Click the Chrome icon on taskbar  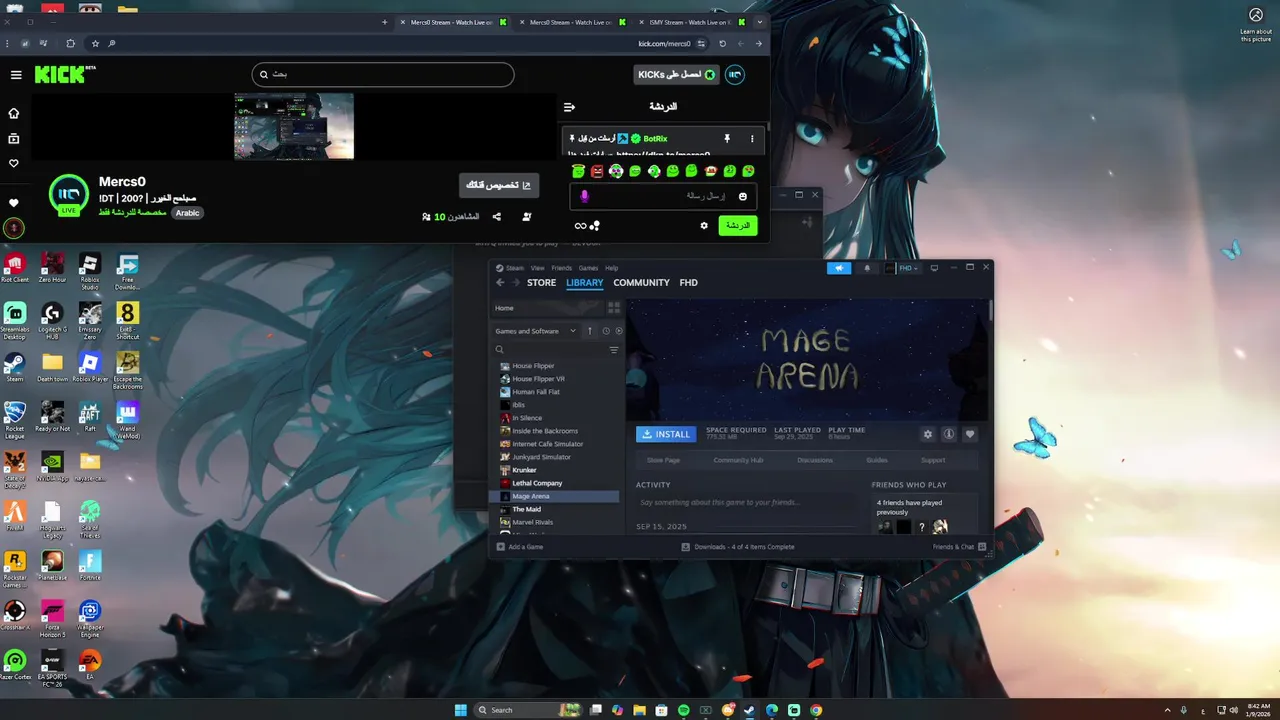[816, 710]
